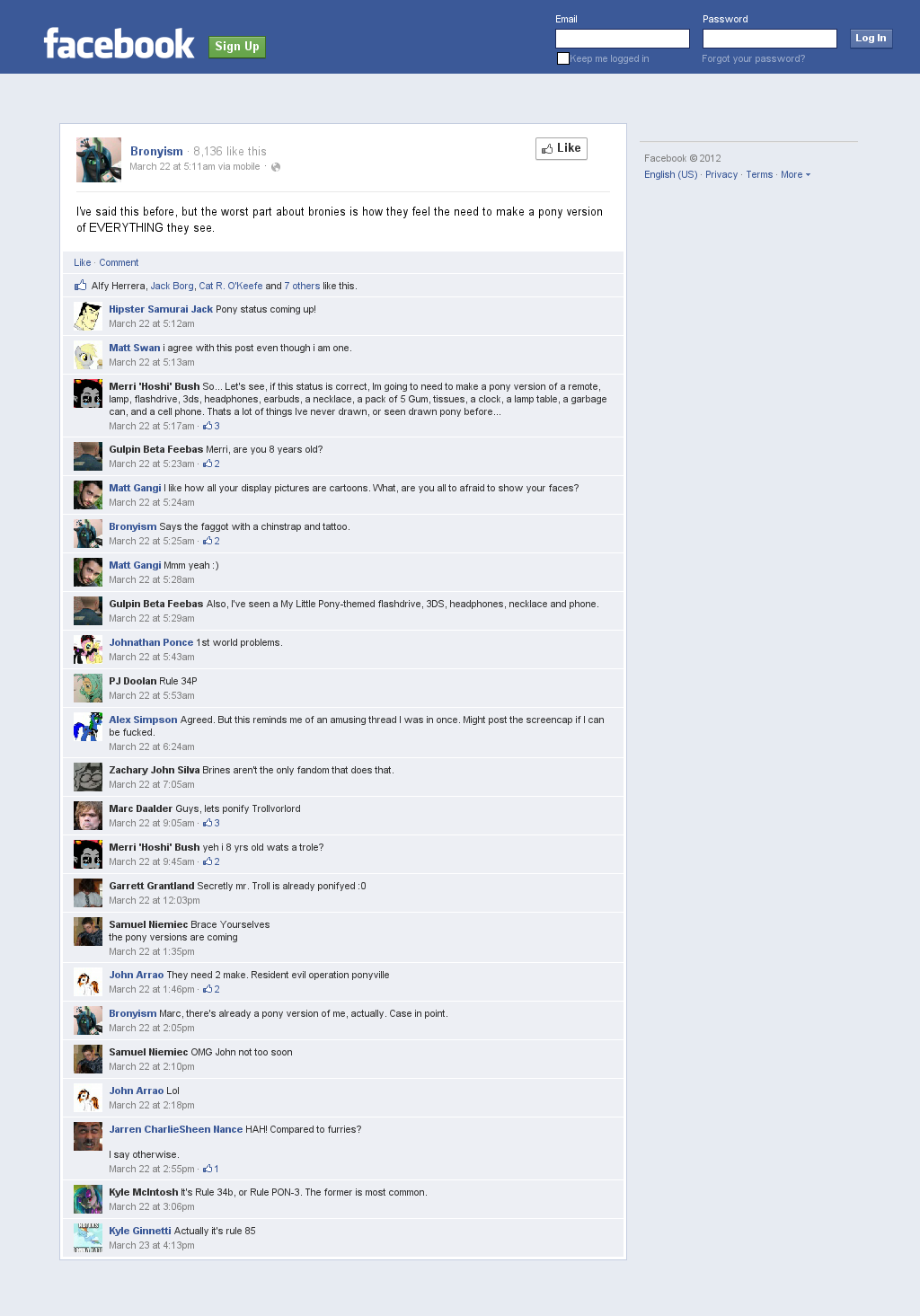Image resolution: width=920 pixels, height=1316 pixels.
Task: Click the Comment link under the post
Action: tap(119, 262)
